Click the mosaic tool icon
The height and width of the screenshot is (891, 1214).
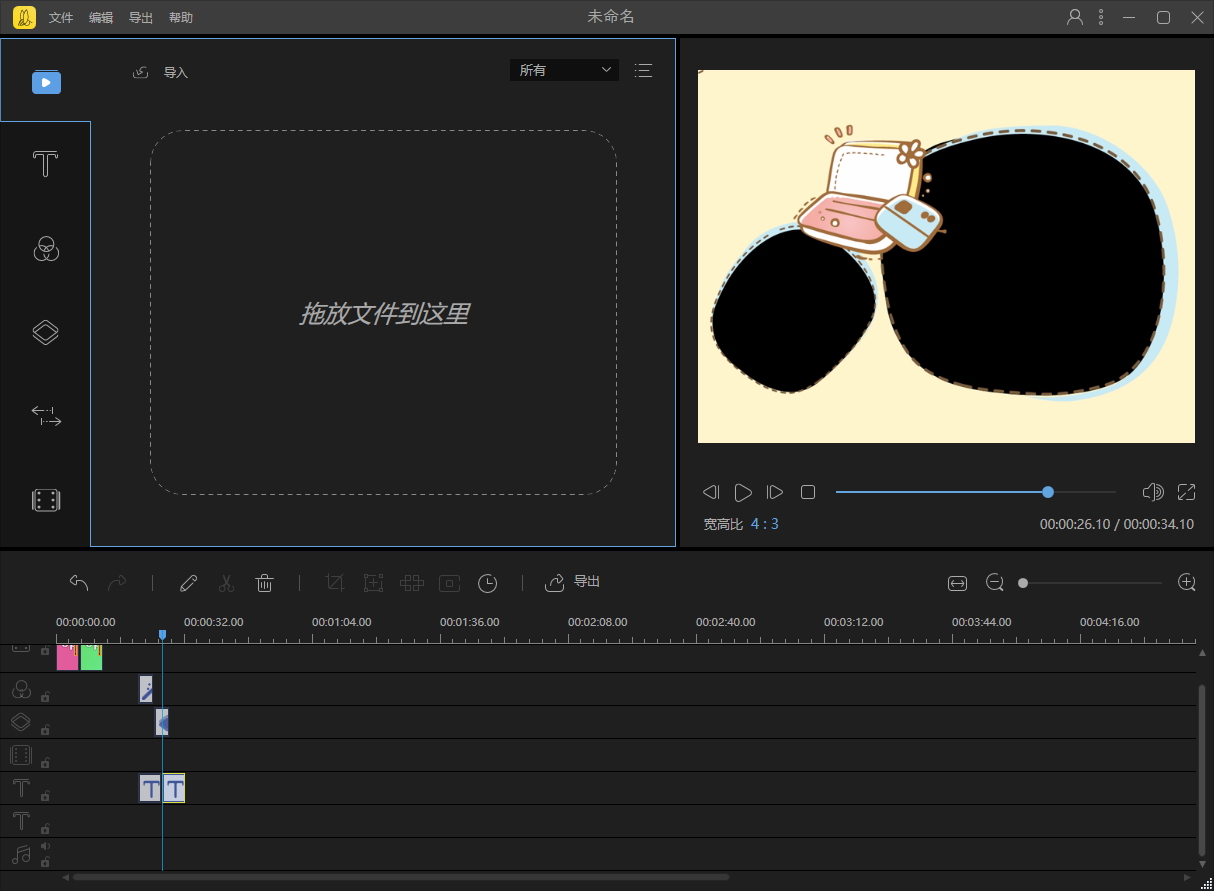pyautogui.click(x=411, y=583)
